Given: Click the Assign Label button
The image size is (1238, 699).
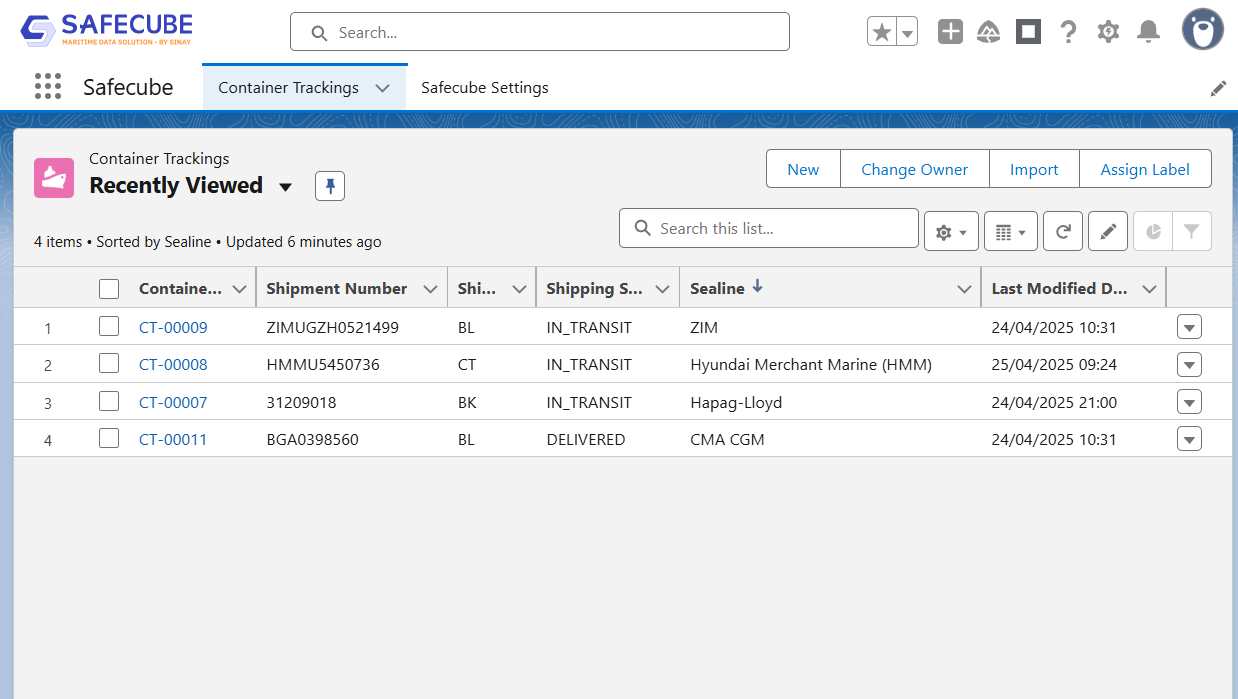Looking at the screenshot, I should [x=1145, y=169].
